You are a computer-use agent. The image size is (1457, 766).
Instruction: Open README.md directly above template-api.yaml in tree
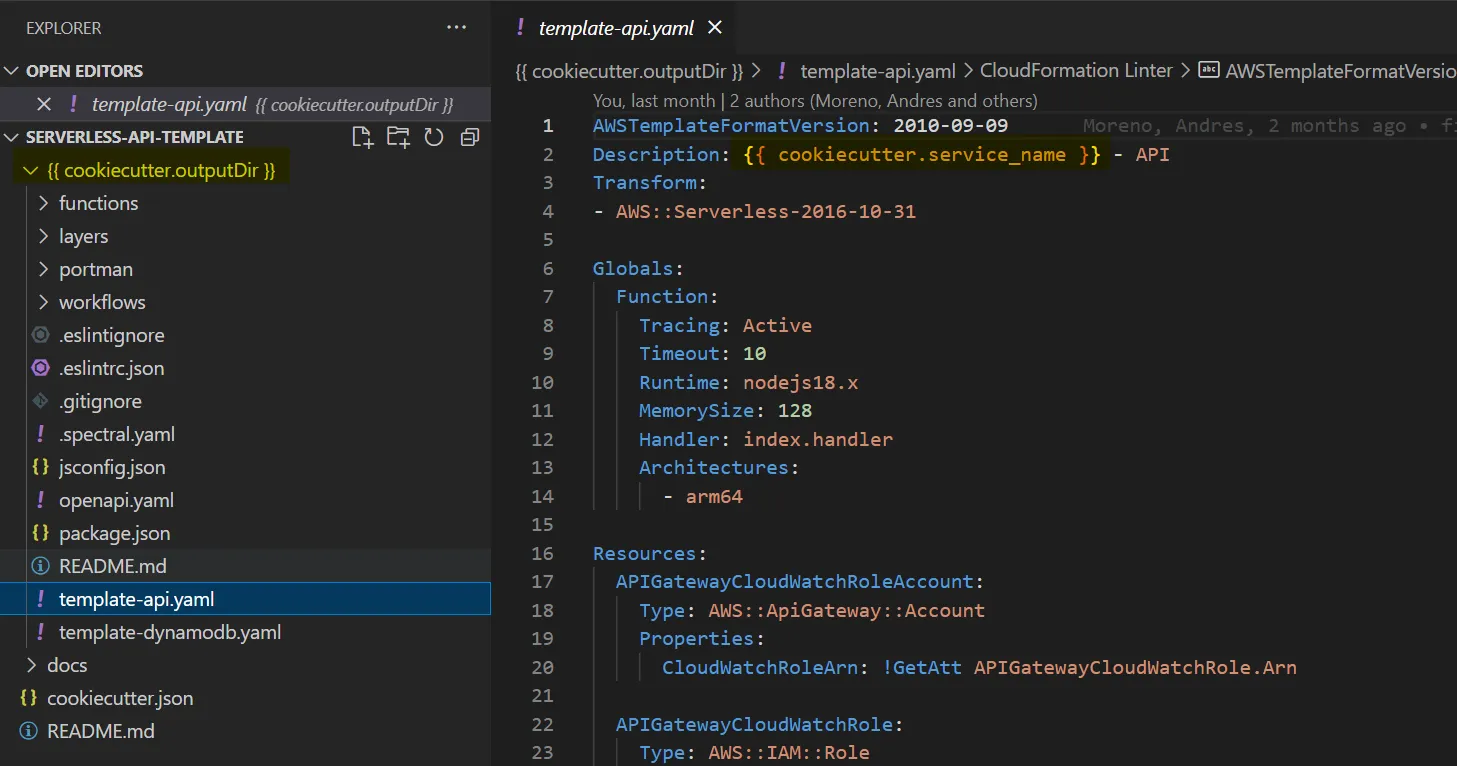click(x=245, y=566)
